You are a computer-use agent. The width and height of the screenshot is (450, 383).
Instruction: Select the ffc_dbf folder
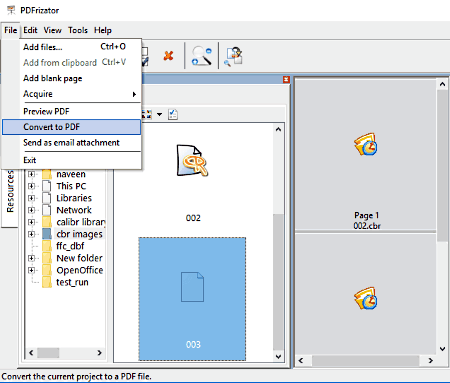tap(70, 246)
